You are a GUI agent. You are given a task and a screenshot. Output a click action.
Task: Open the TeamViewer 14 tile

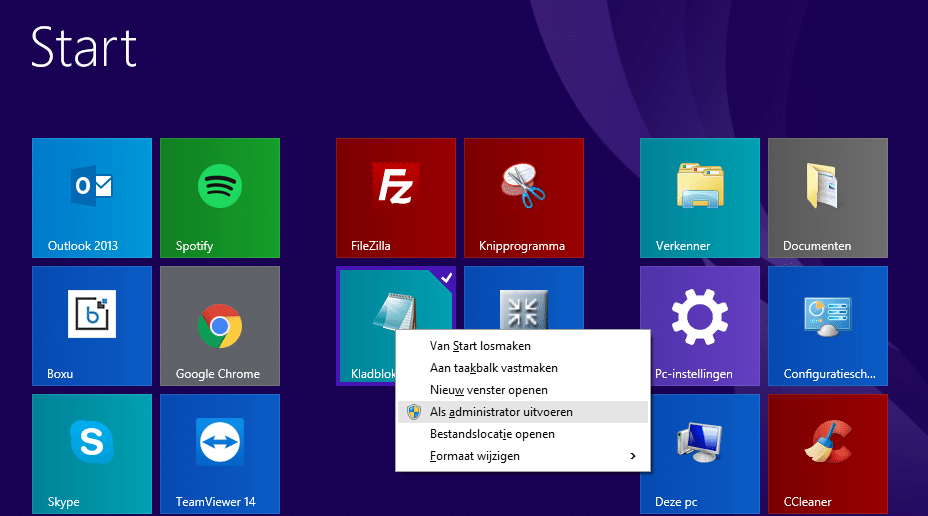[220, 454]
